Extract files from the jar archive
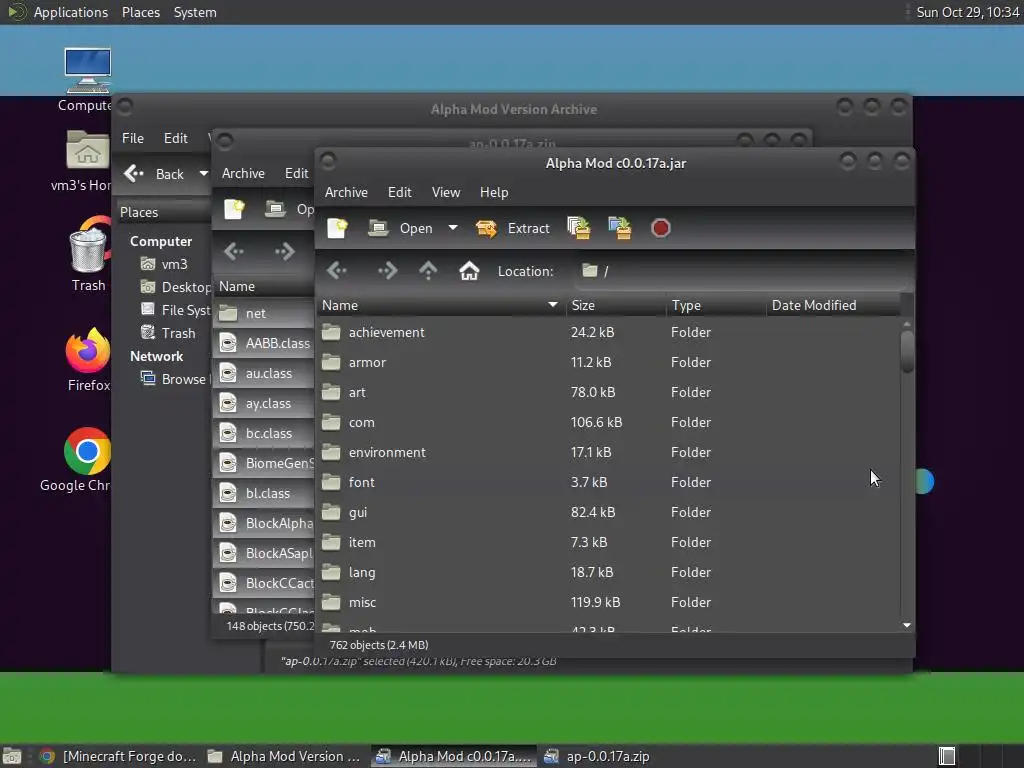The image size is (1024, 768). (x=513, y=228)
